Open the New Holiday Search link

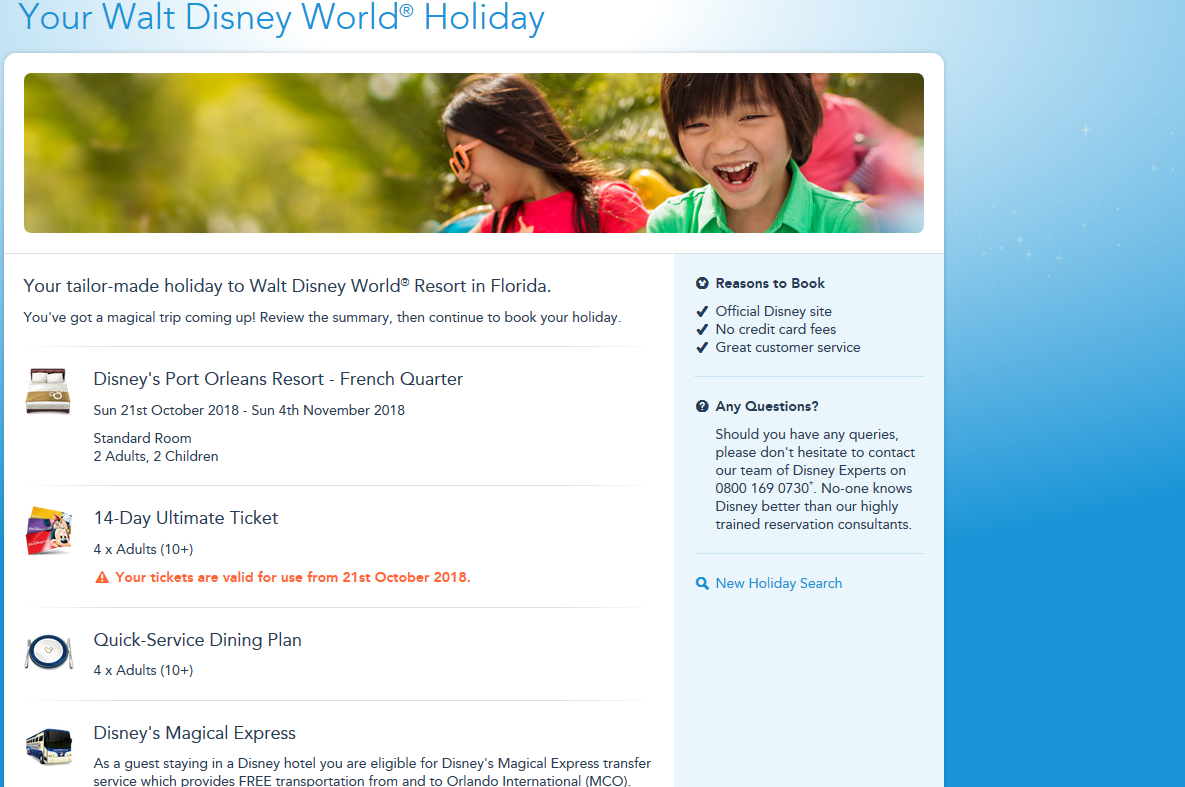point(778,584)
